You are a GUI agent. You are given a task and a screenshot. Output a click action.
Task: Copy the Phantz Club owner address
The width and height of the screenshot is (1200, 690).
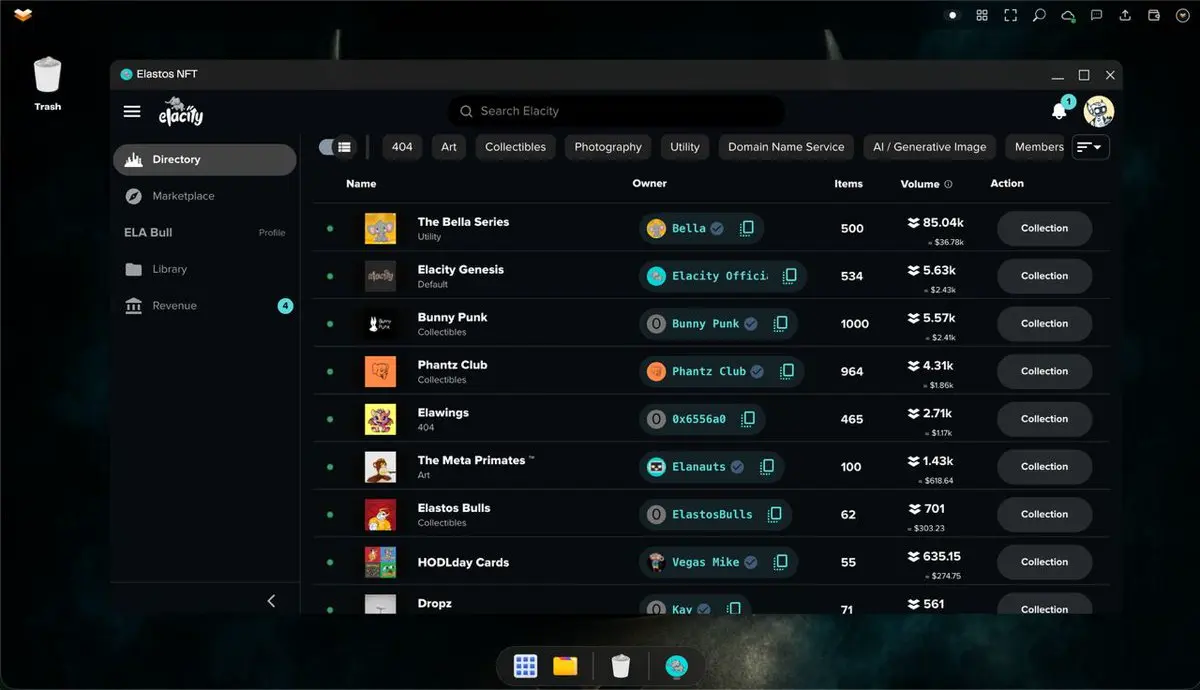(787, 371)
